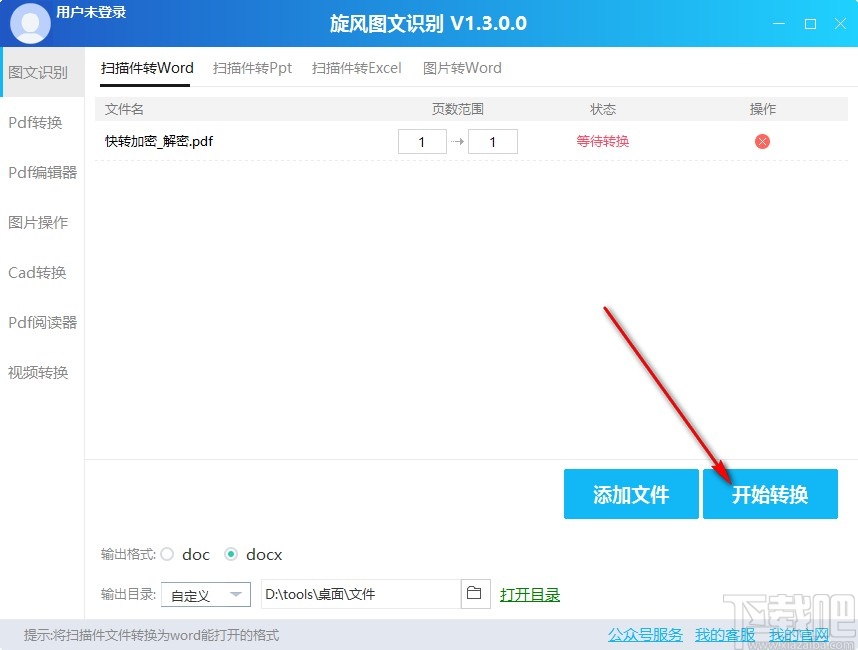Click the 我的客服 link
858x650 pixels.
pos(723,634)
